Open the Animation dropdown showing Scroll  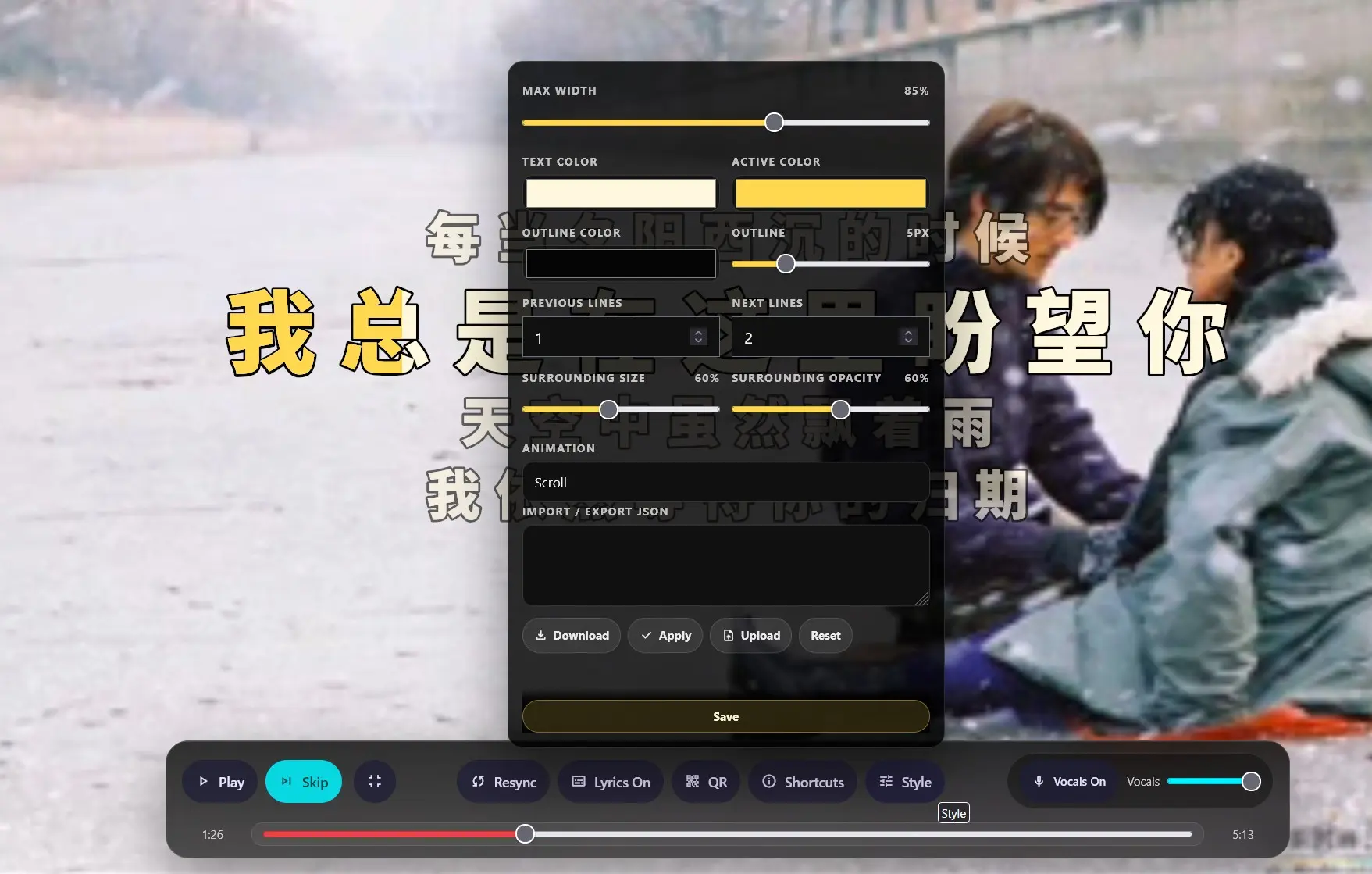click(x=726, y=483)
